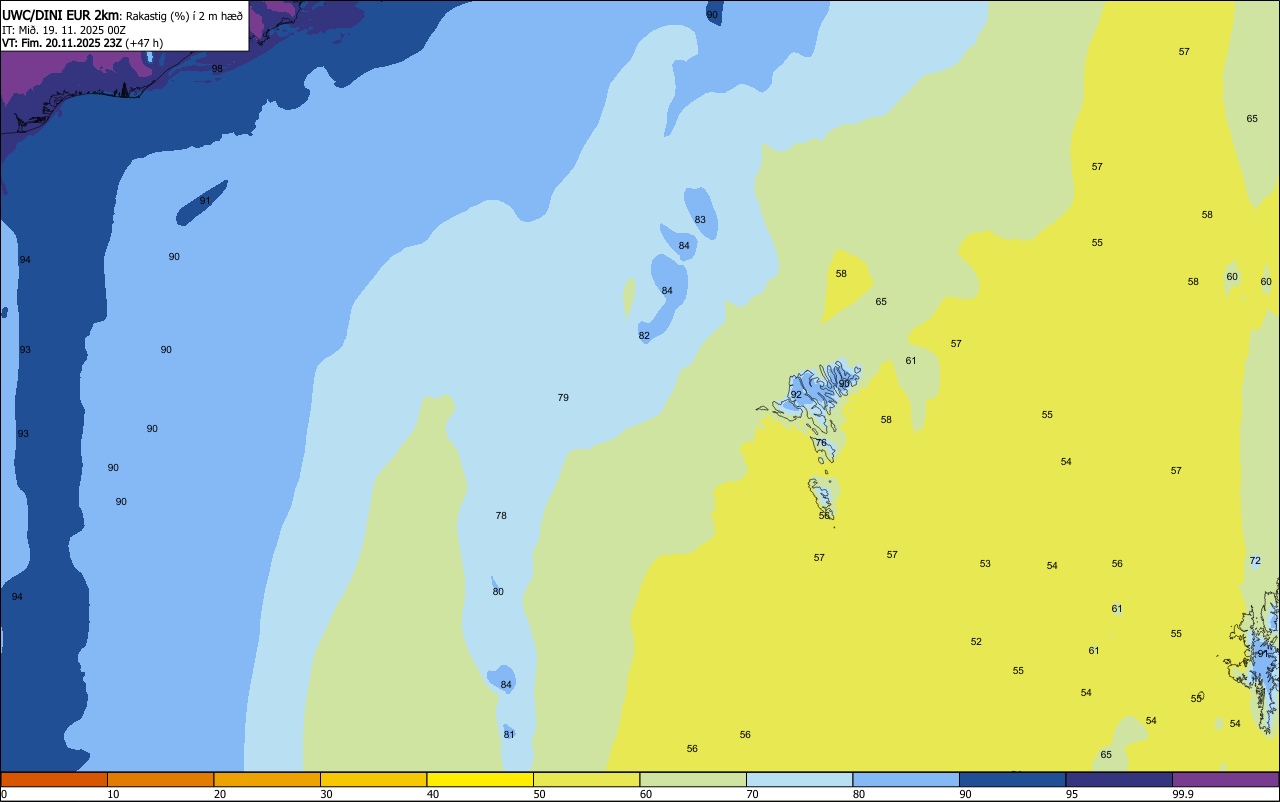Click the legend tick label '99.9'

[1183, 794]
